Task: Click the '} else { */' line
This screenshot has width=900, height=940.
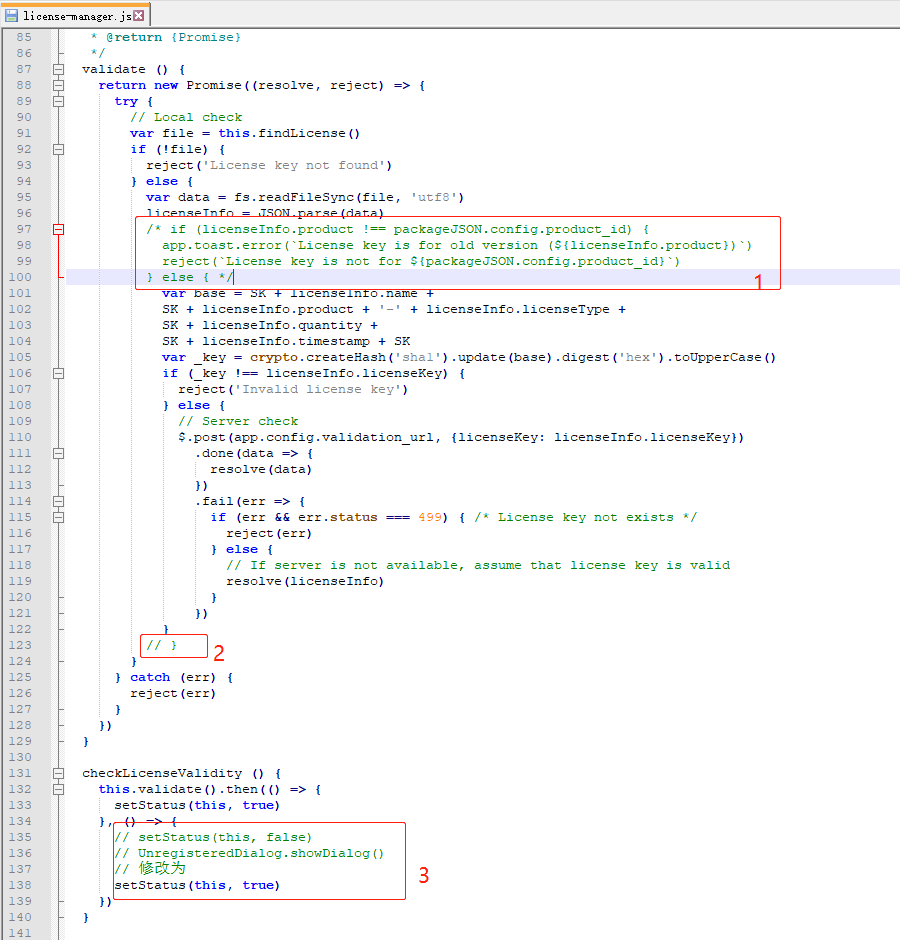Action: 189,277
